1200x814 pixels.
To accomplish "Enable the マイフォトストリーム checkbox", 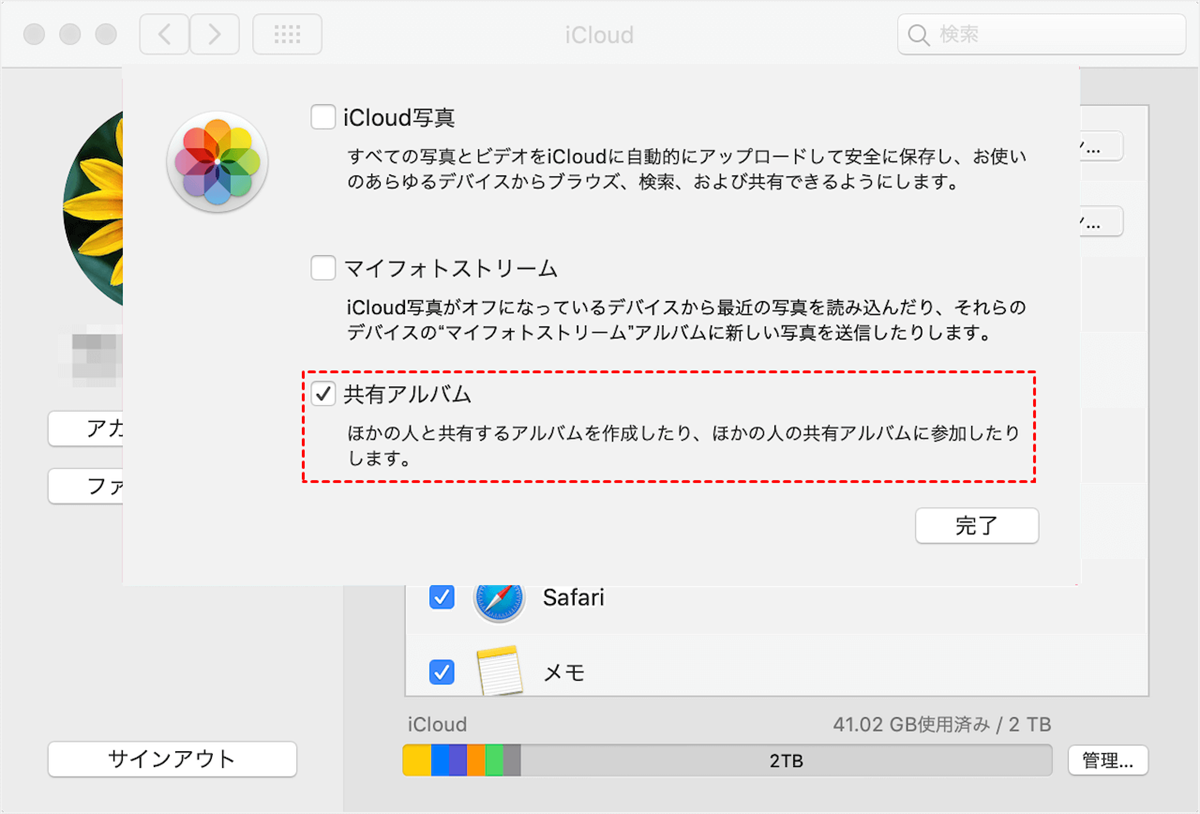I will 322,268.
